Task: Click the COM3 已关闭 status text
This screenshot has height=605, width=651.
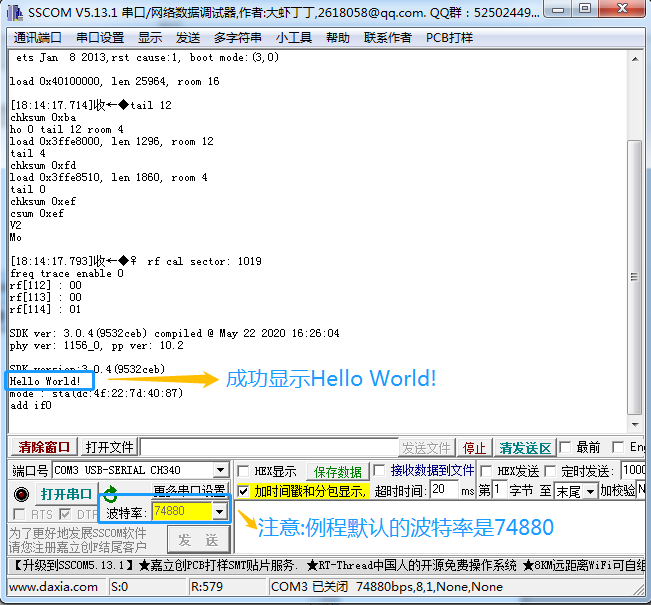Action: point(309,587)
